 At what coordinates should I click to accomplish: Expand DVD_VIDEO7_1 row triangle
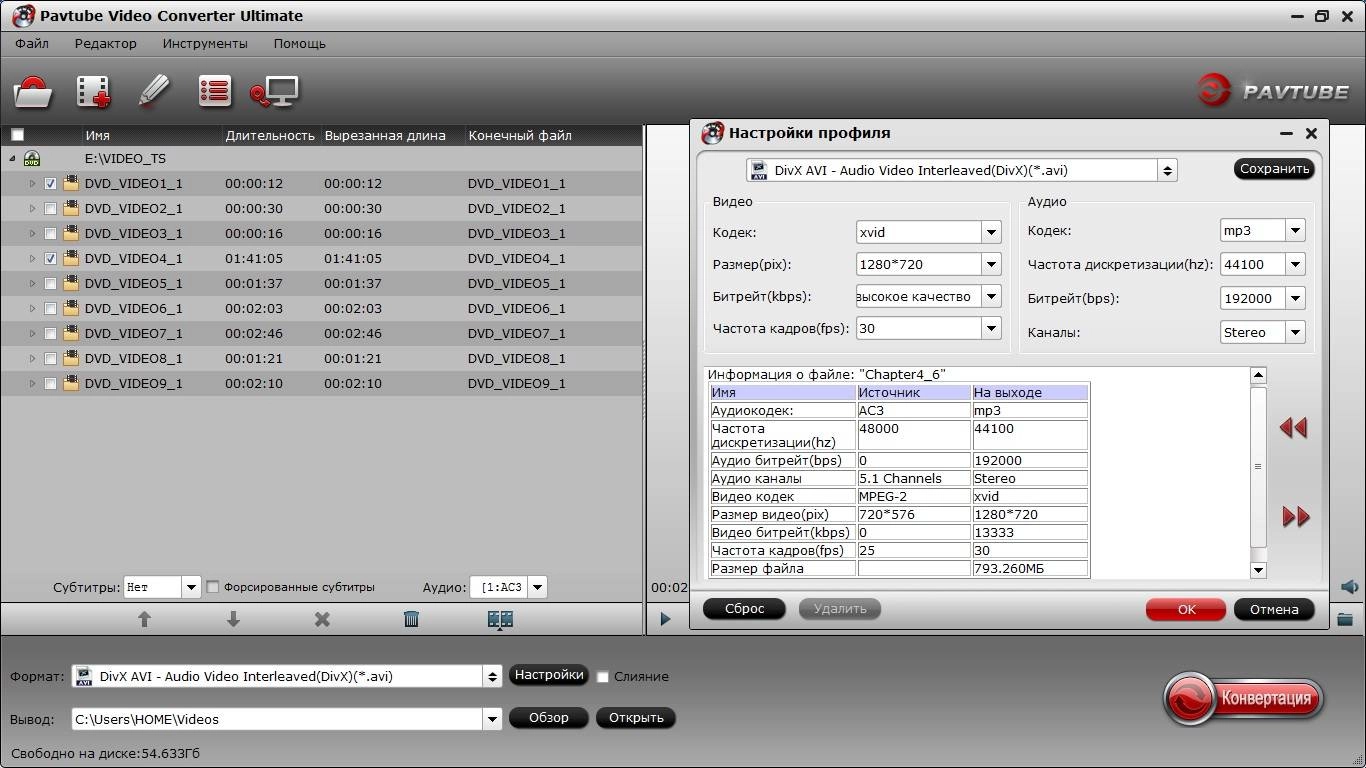(x=32, y=333)
